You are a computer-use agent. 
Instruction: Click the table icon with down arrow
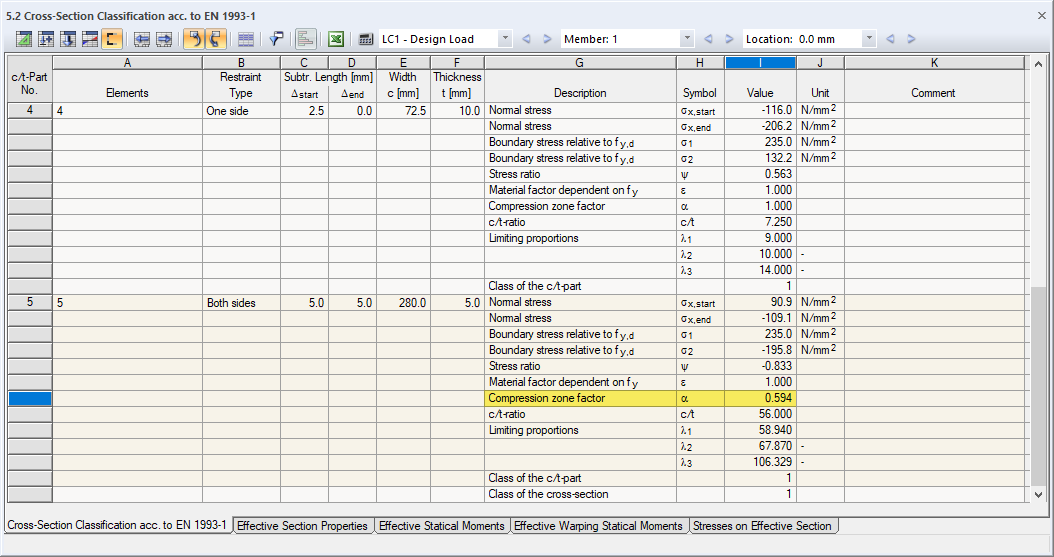pos(68,40)
